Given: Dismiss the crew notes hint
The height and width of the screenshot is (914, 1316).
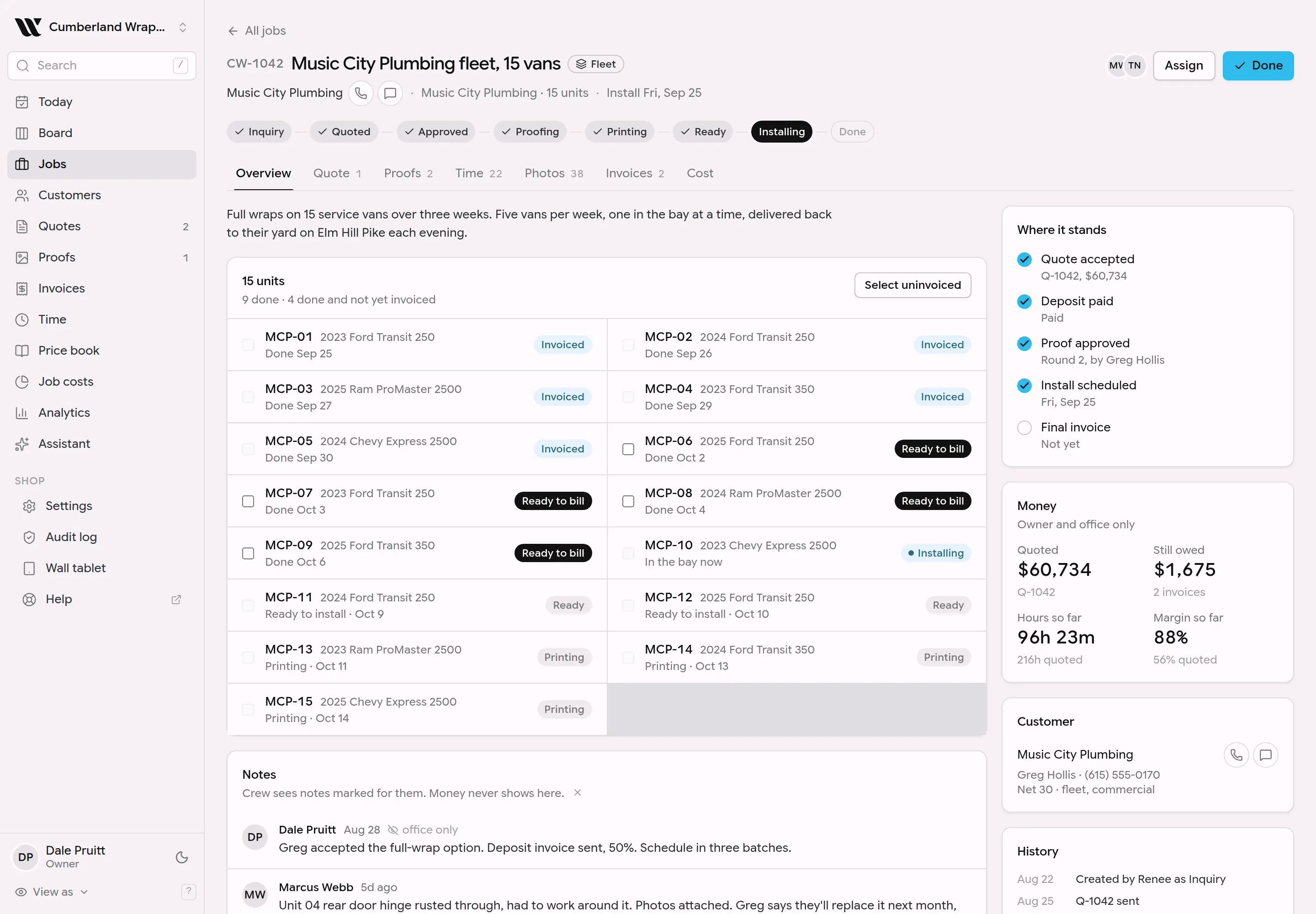Looking at the screenshot, I should [577, 792].
